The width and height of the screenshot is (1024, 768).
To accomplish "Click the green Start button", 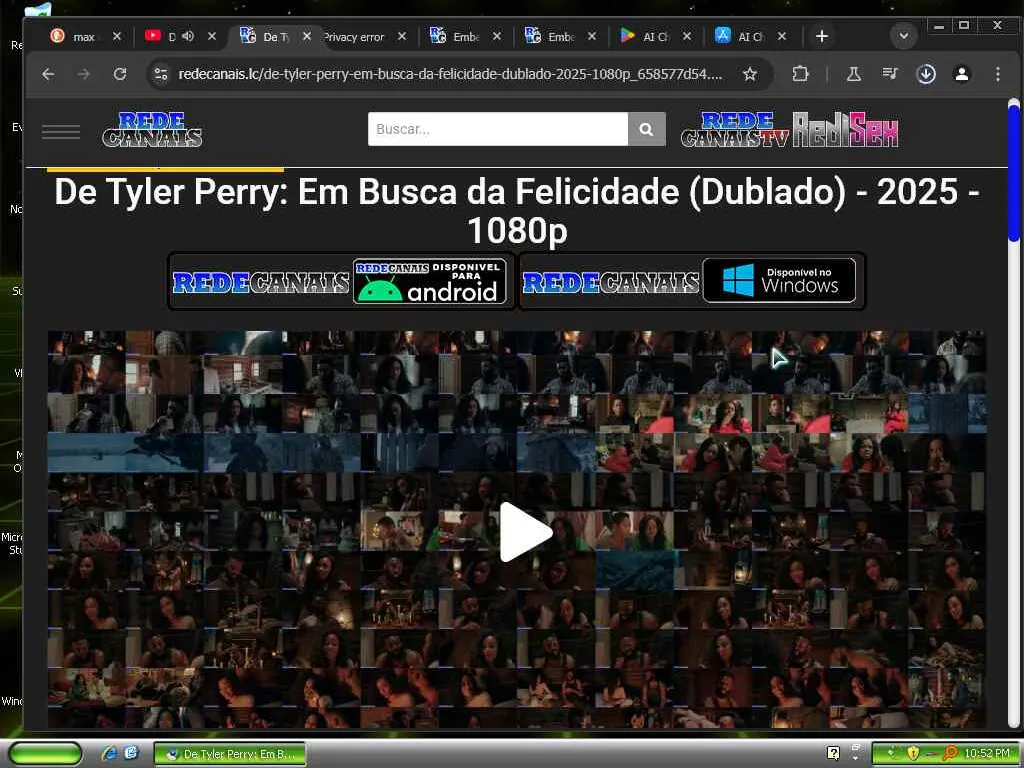I will point(45,754).
